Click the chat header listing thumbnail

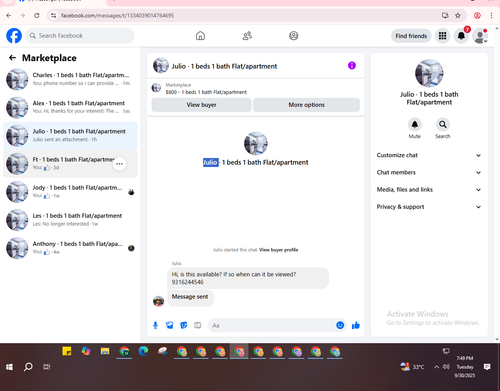(x=161, y=66)
